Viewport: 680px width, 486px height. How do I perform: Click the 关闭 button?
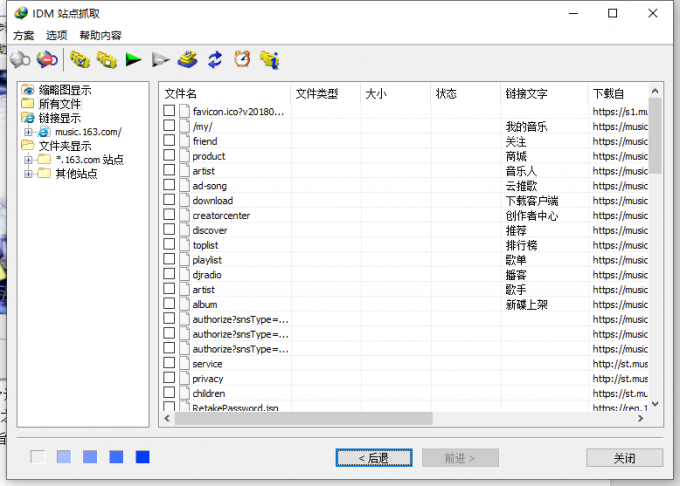(x=624, y=458)
